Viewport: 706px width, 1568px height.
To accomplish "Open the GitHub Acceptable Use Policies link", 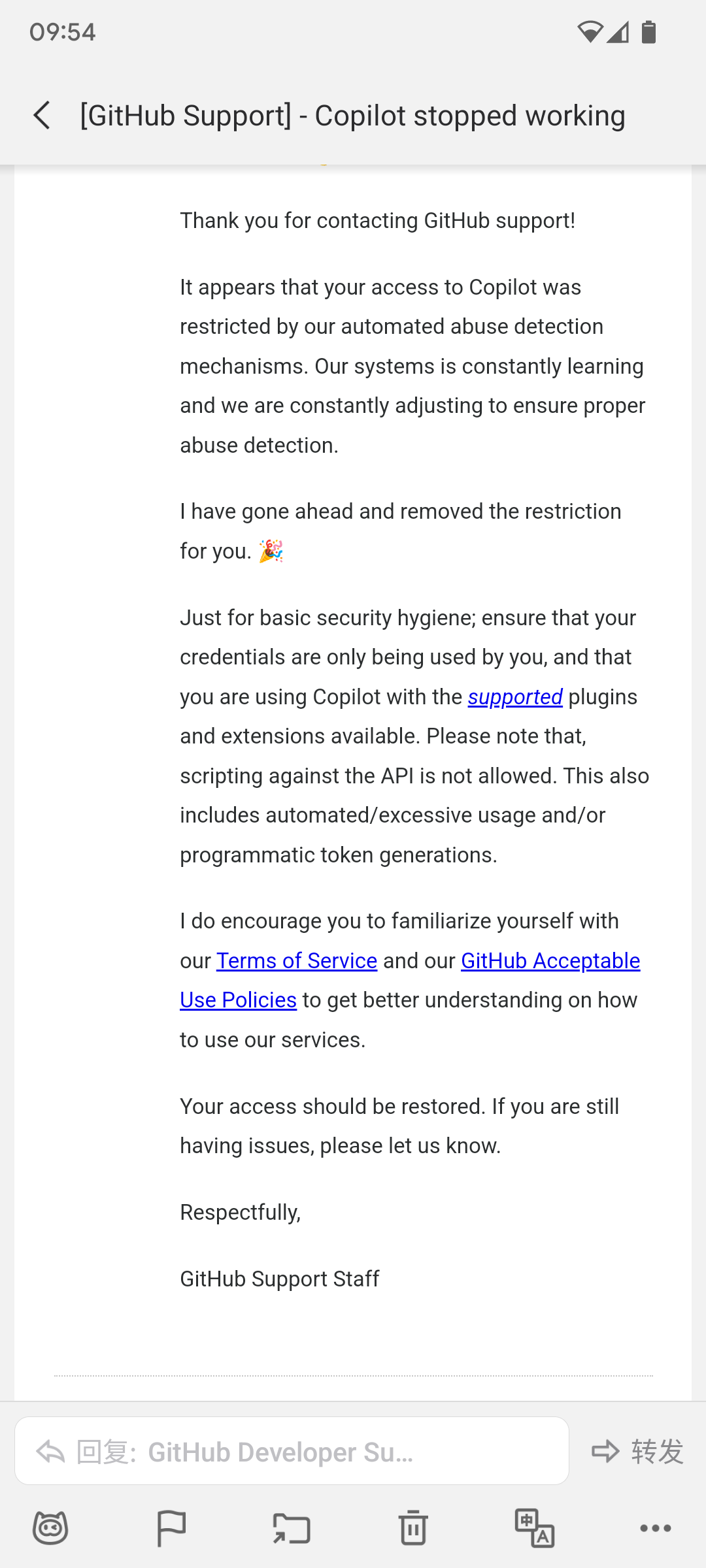I will [550, 961].
